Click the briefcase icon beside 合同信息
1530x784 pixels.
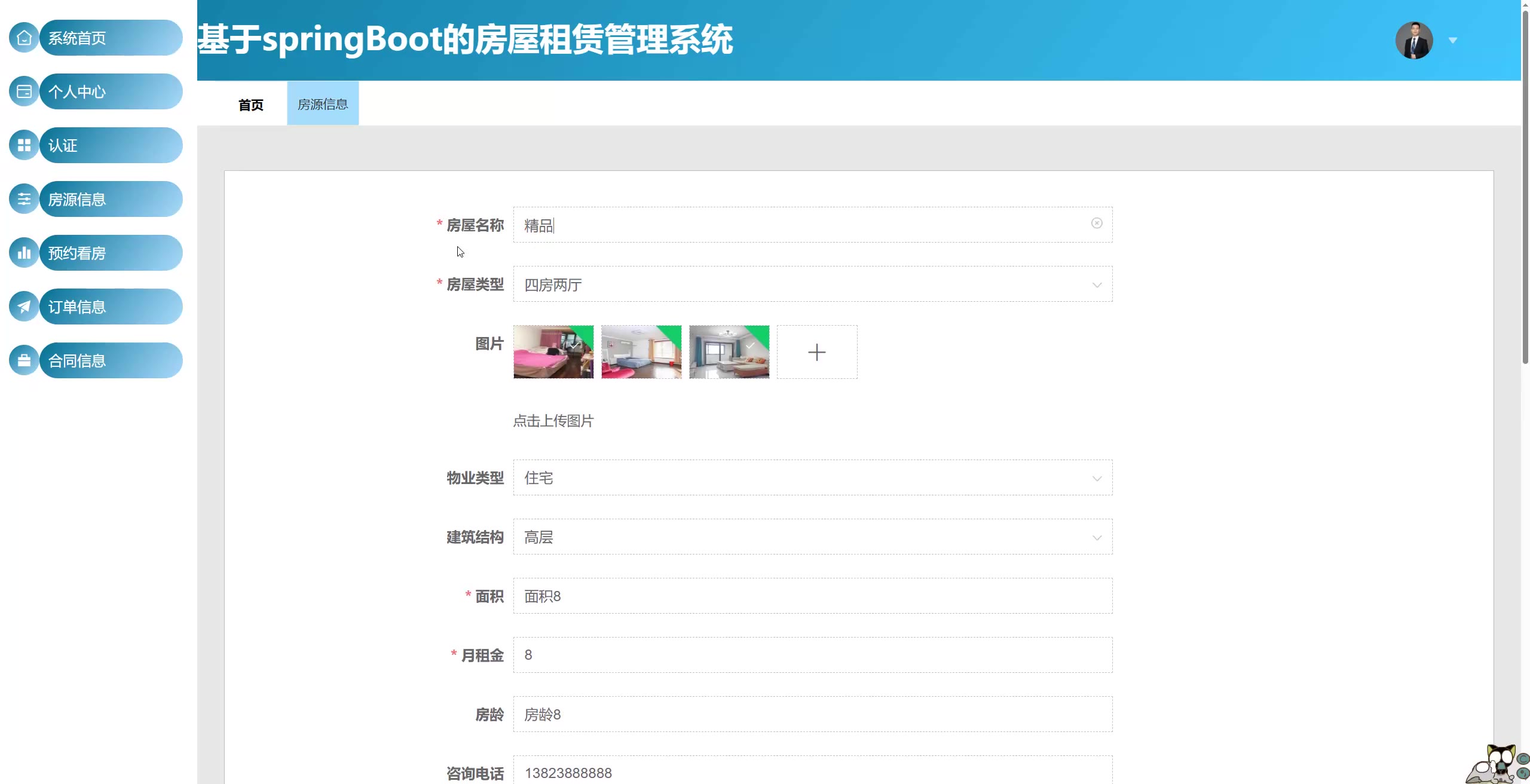tap(24, 360)
